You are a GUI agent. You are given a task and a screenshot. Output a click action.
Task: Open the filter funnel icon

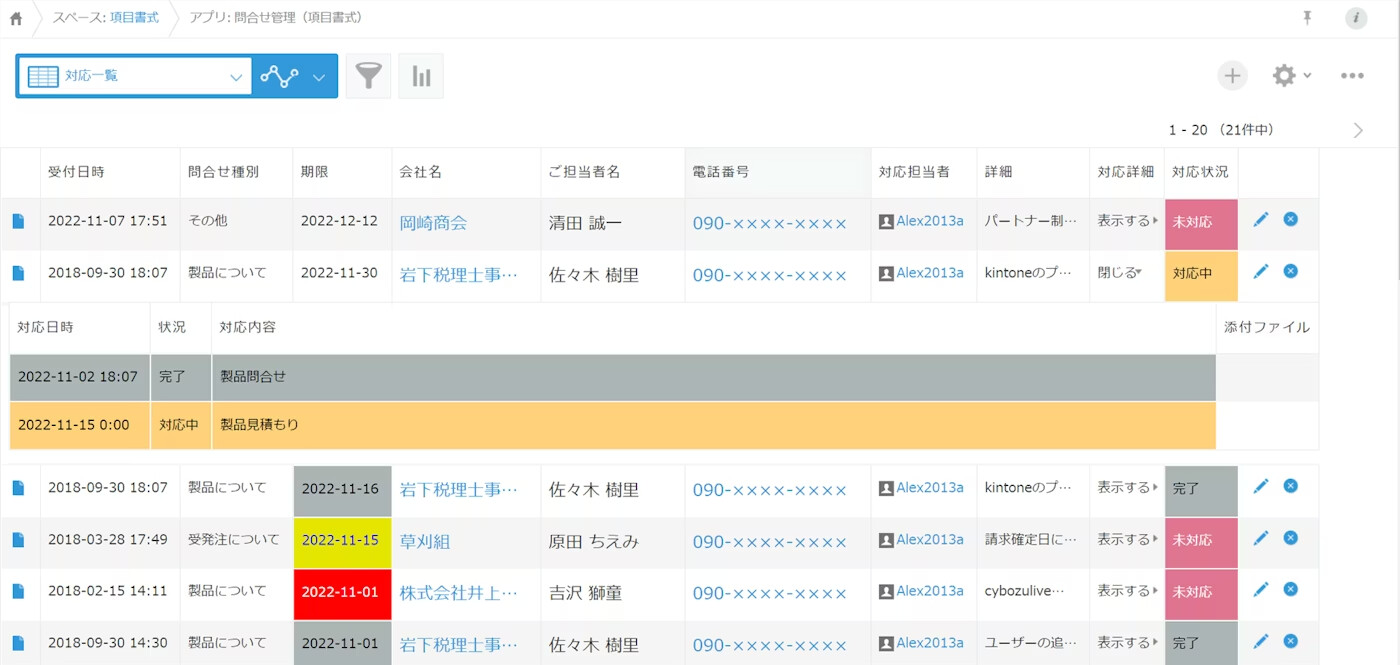[x=368, y=76]
